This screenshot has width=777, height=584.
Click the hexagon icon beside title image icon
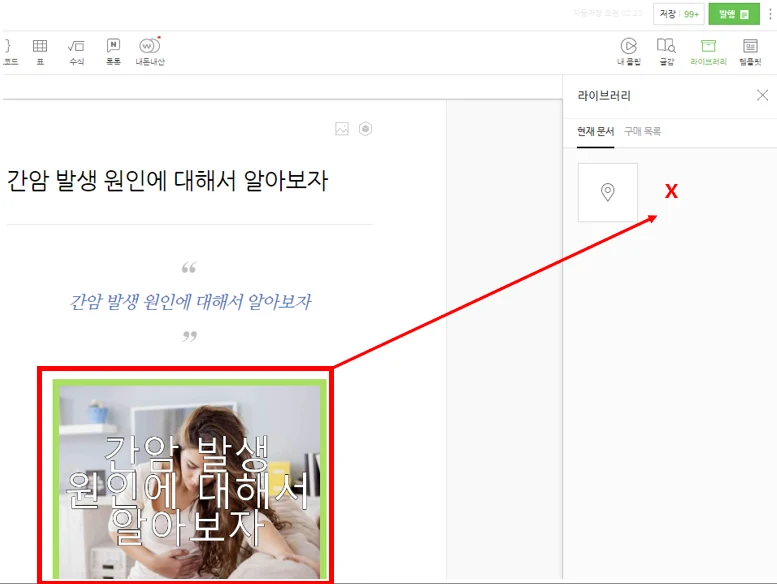pyautogui.click(x=366, y=129)
